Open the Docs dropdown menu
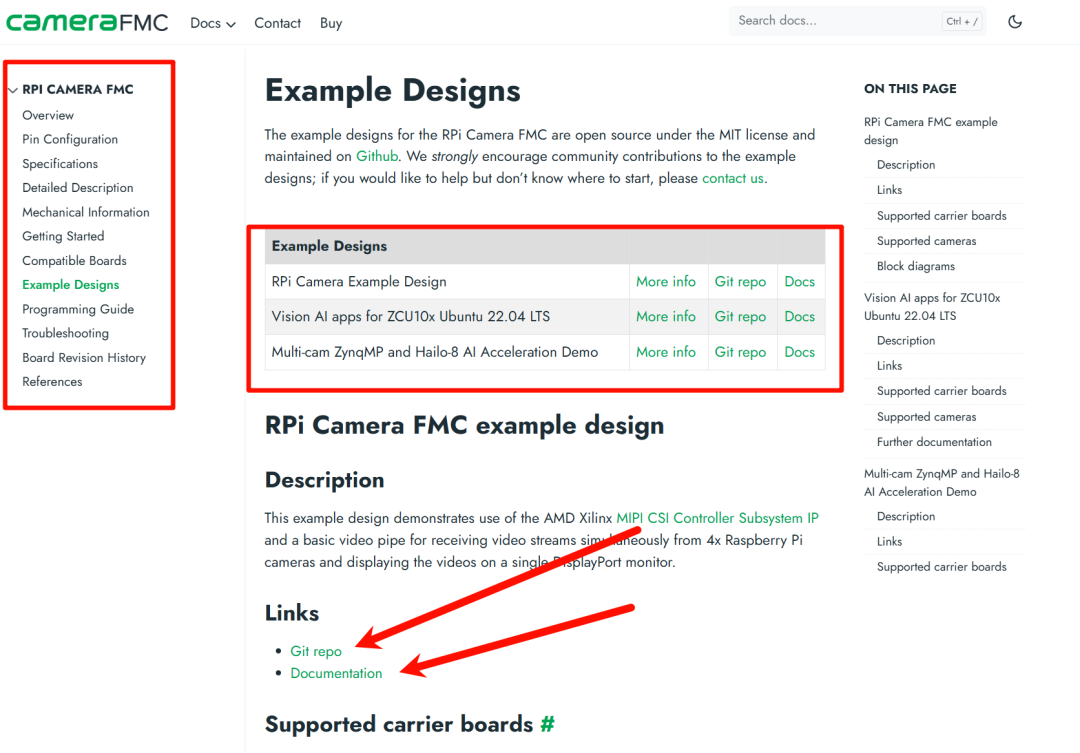 [212, 23]
